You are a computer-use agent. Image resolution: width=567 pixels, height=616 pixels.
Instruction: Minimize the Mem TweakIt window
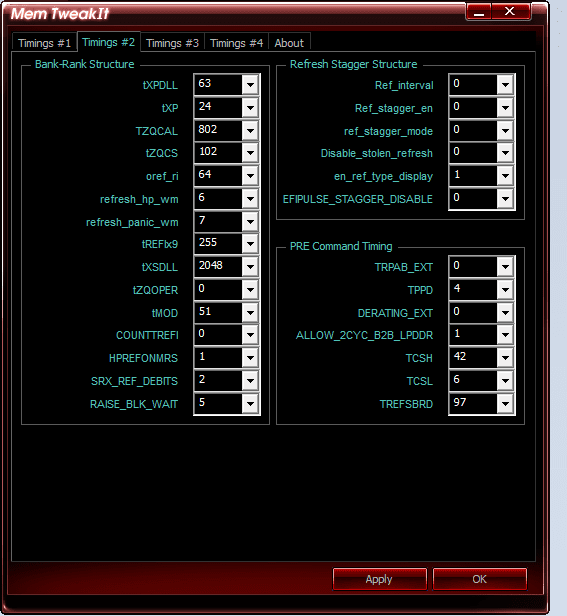click(x=479, y=11)
